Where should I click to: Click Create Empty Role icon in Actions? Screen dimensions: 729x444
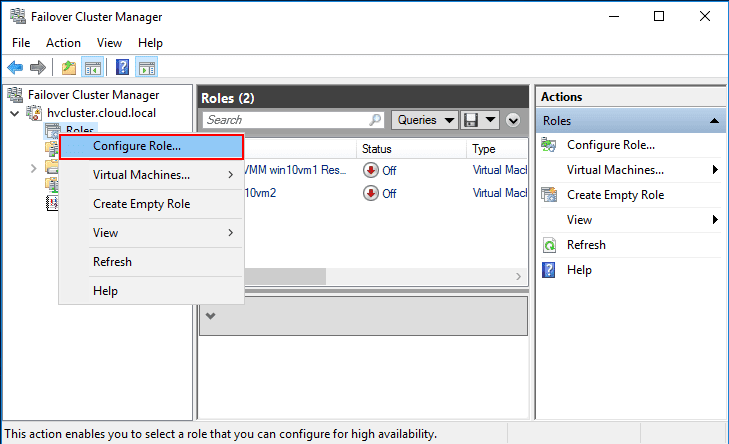[549, 195]
